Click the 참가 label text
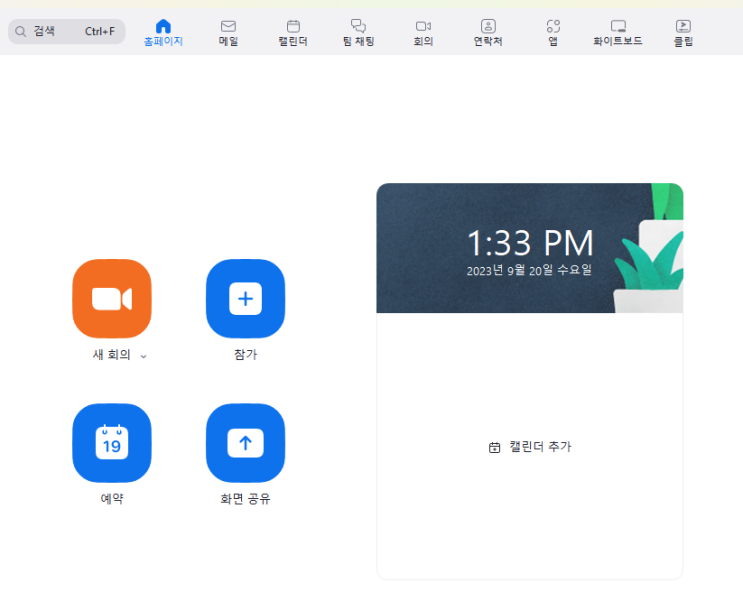The height and width of the screenshot is (601, 743). (245, 355)
